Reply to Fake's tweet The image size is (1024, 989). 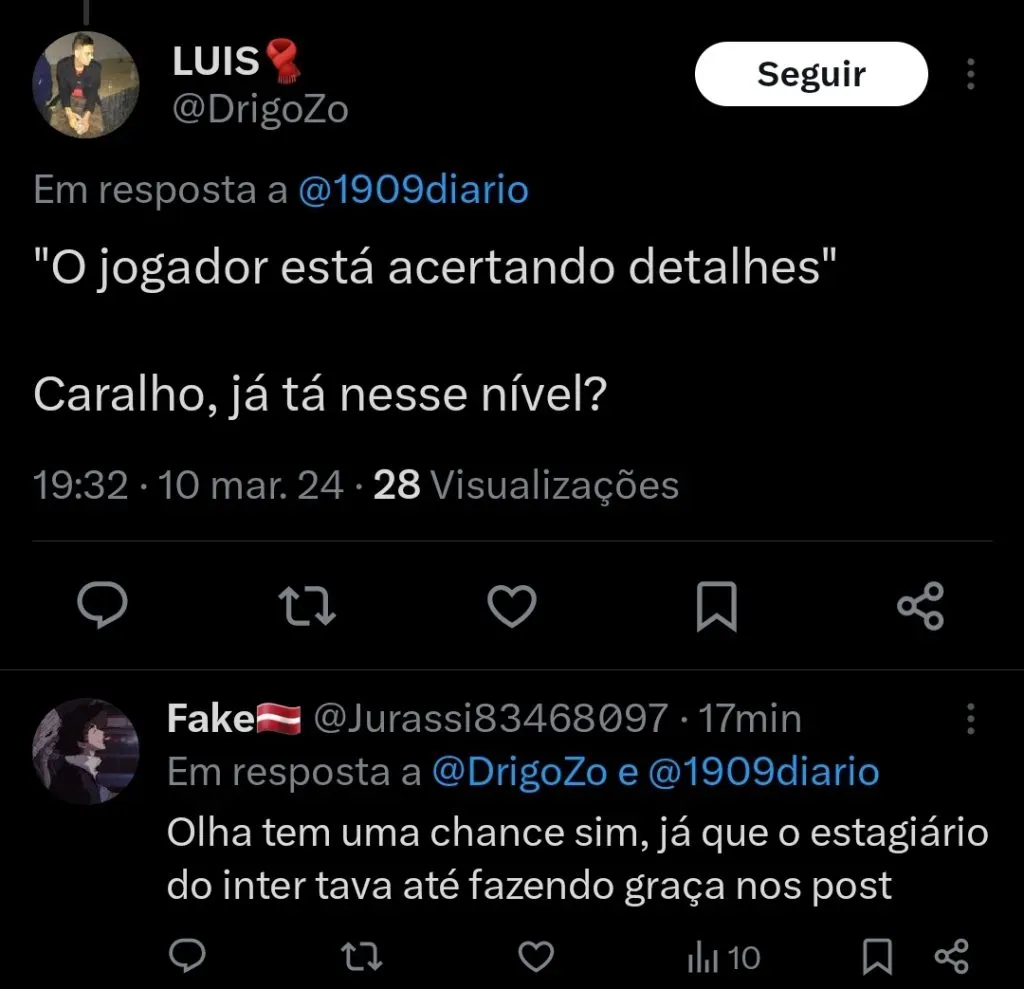tap(187, 958)
